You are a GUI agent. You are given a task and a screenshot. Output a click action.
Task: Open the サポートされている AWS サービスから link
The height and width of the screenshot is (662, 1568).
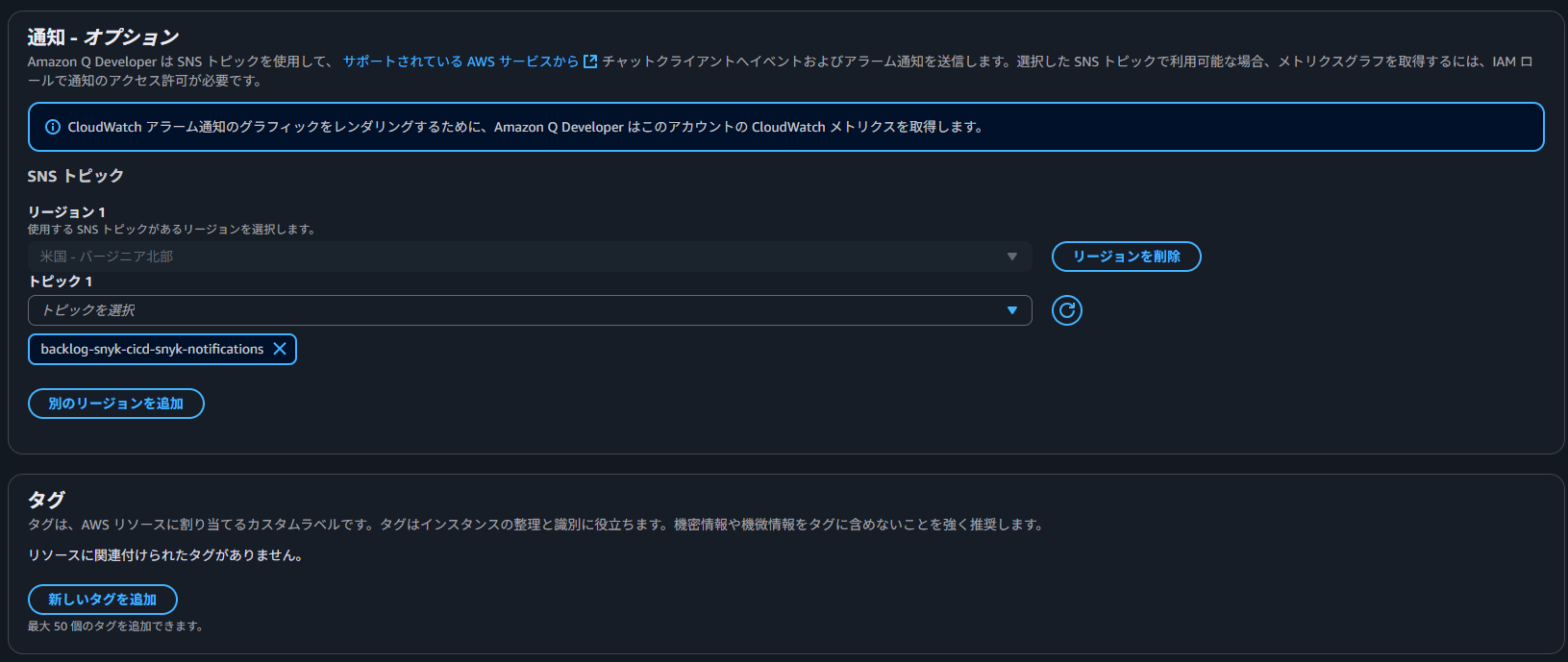[460, 61]
